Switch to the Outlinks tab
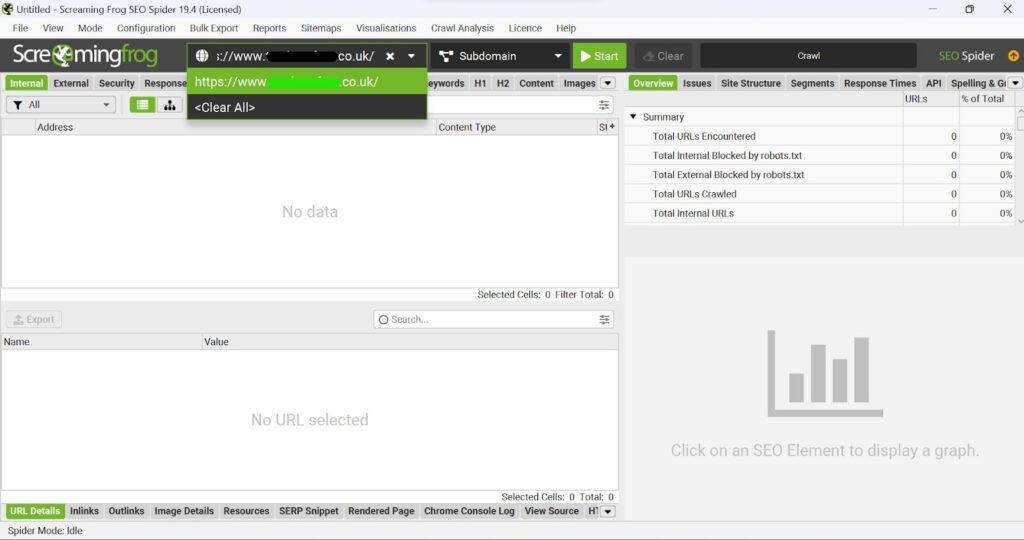 point(126,511)
